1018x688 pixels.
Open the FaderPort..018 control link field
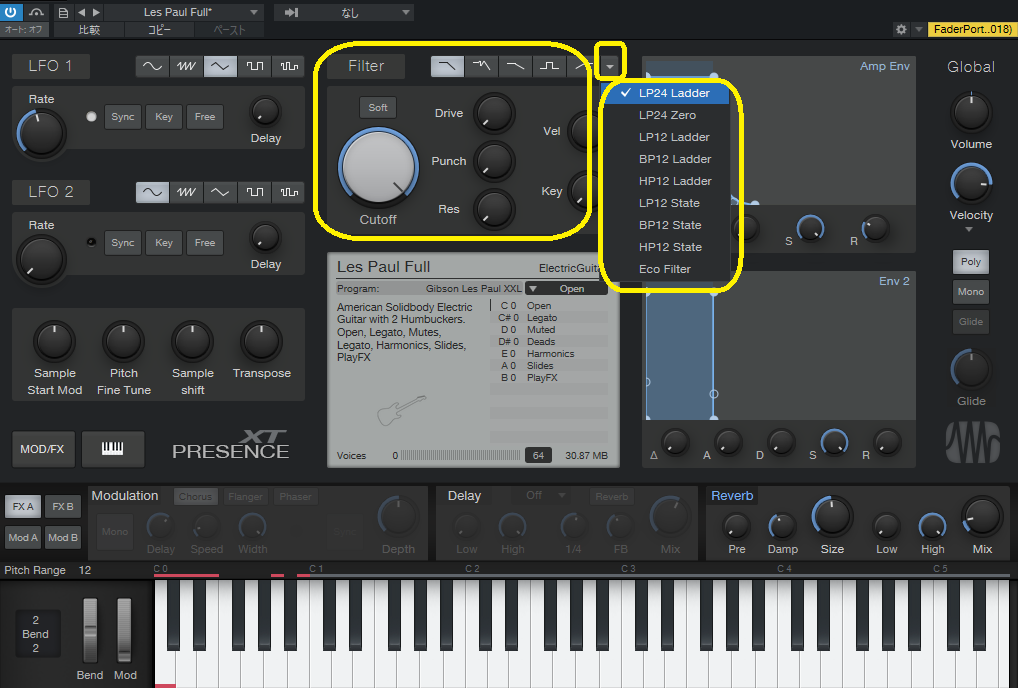coord(971,29)
